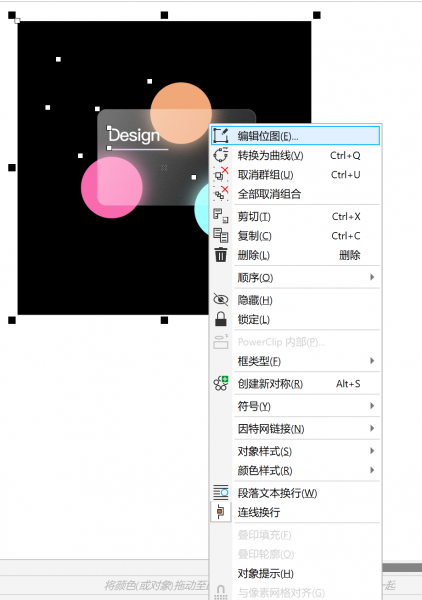The image size is (422, 600).
Task: Click the connector line wrap icon
Action: [x=221, y=512]
